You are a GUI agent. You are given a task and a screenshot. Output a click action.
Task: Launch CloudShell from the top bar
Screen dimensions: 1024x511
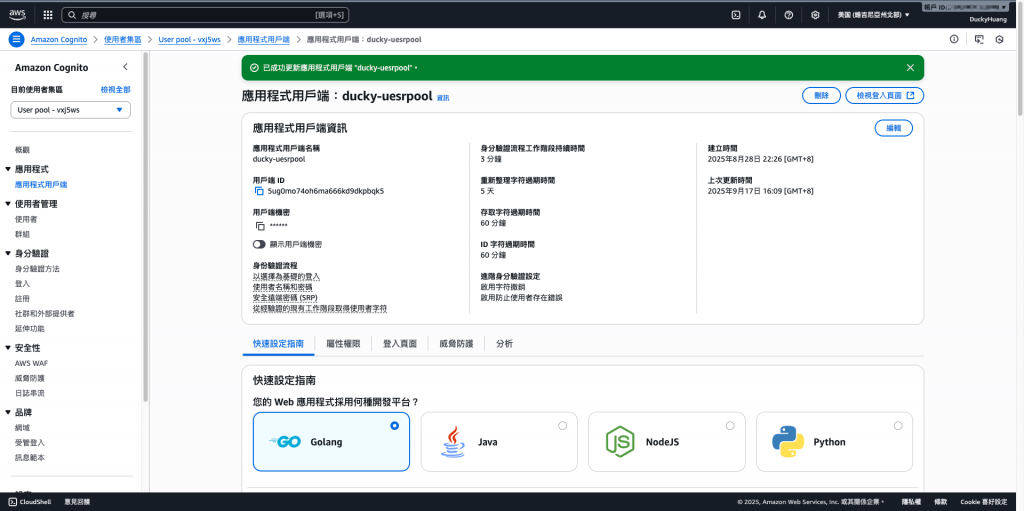[x=735, y=14]
